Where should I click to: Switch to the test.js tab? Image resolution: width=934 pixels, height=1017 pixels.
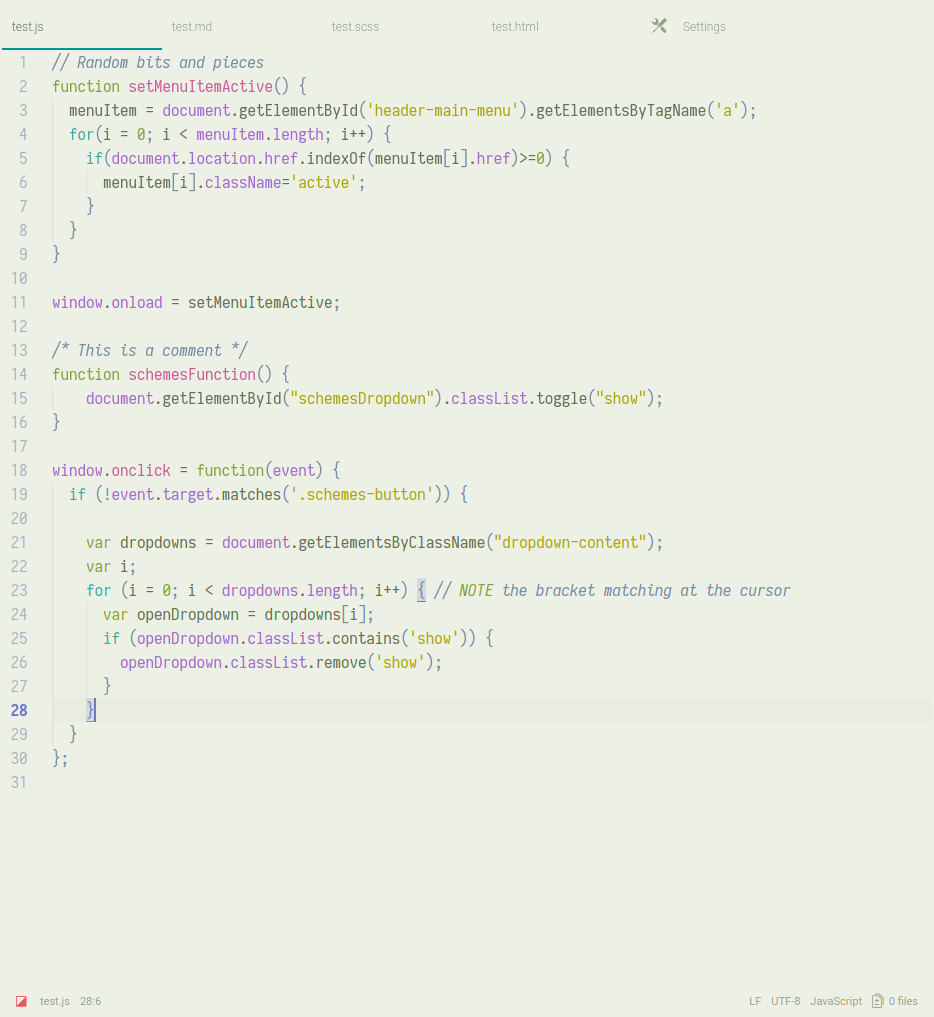28,27
